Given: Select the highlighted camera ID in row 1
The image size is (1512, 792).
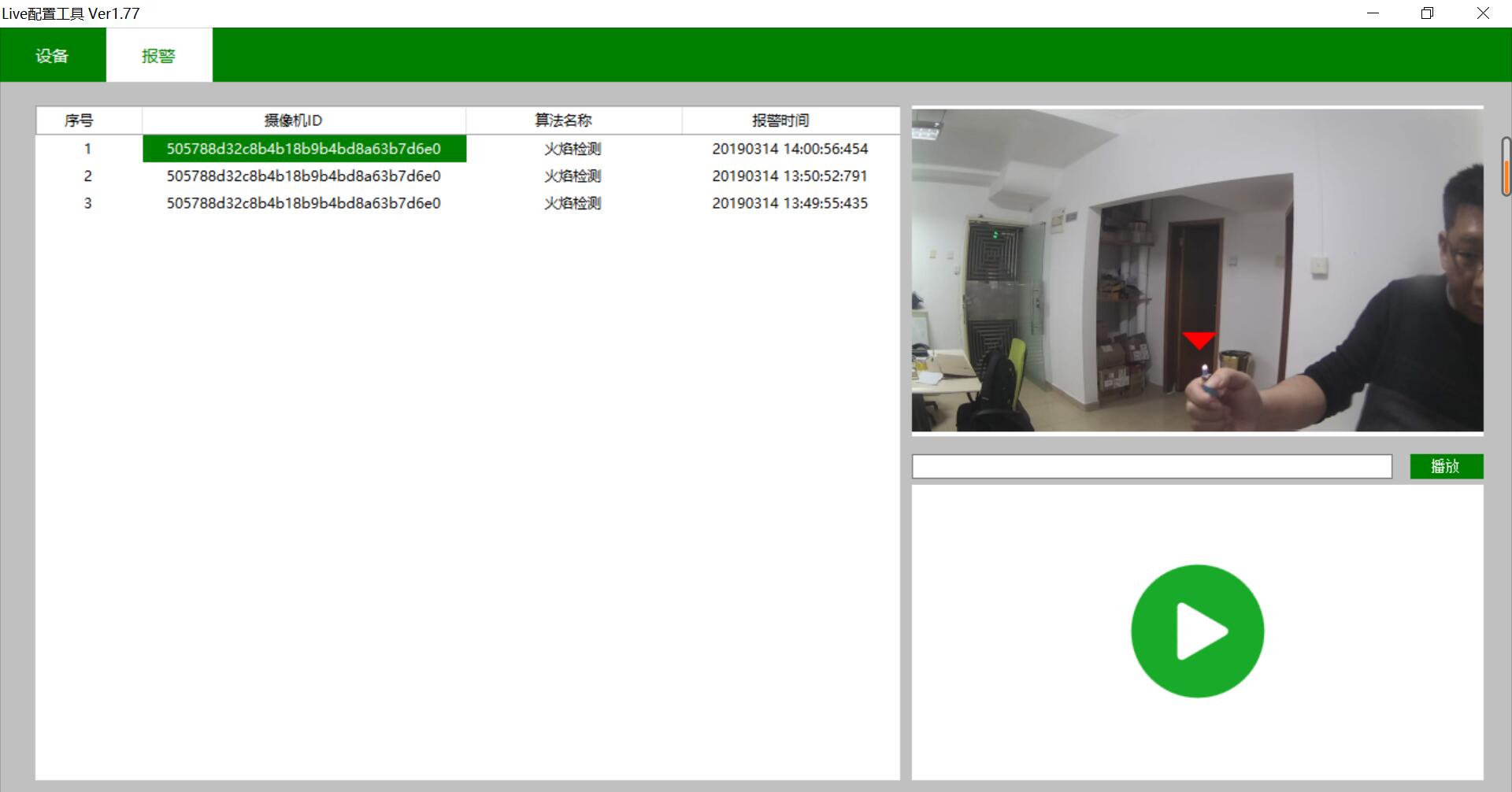Looking at the screenshot, I should click(x=304, y=149).
